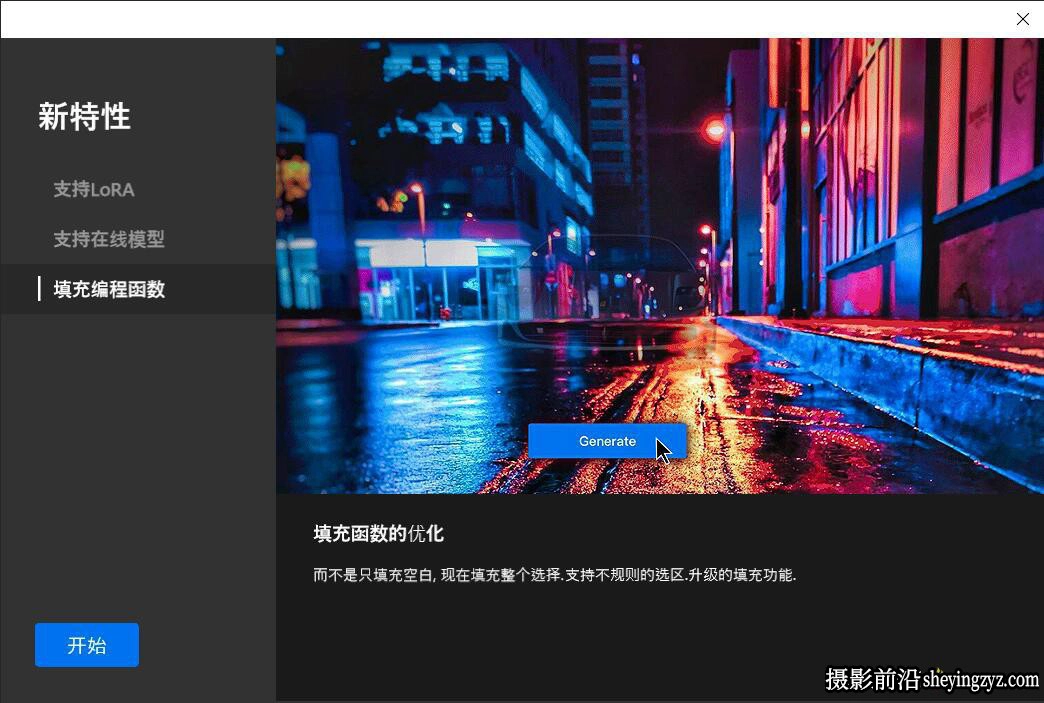This screenshot has width=1044, height=703.
Task: Click the description text starting 而不是只填充空白
Action: [555, 575]
